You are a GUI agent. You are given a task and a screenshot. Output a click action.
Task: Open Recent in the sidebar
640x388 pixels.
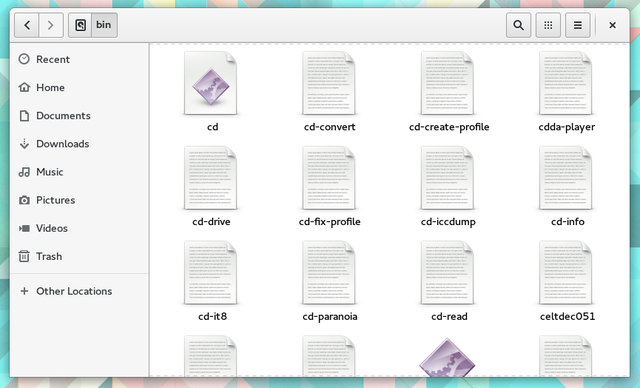[x=80, y=59]
